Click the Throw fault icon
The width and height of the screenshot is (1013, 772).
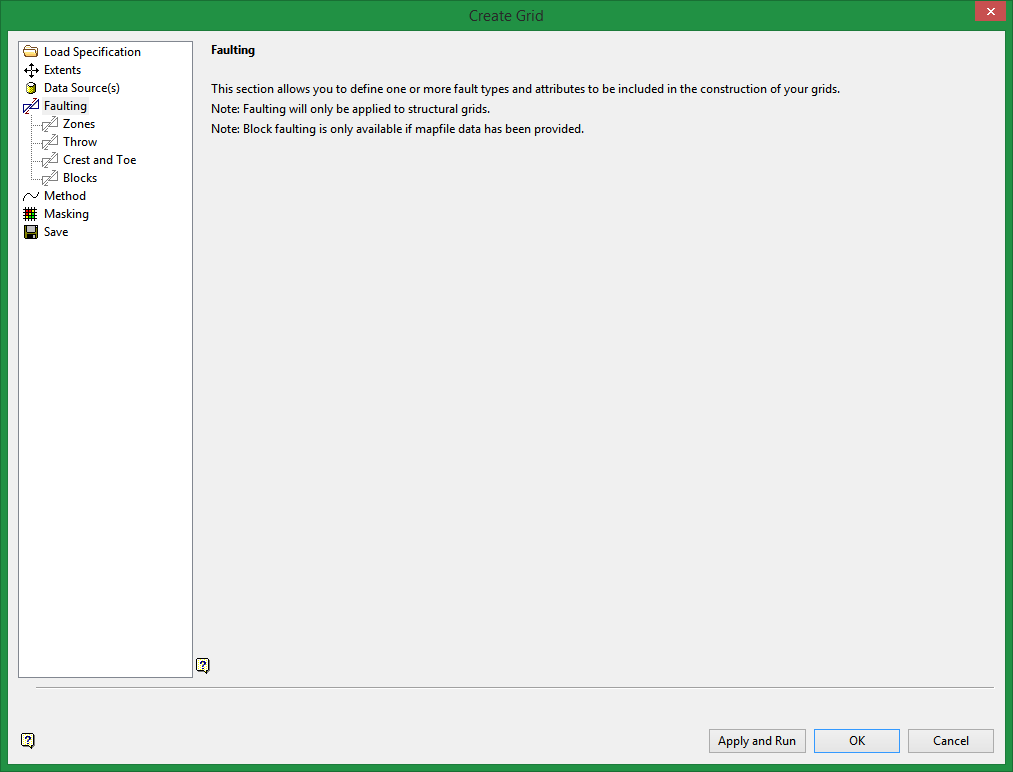(50, 142)
